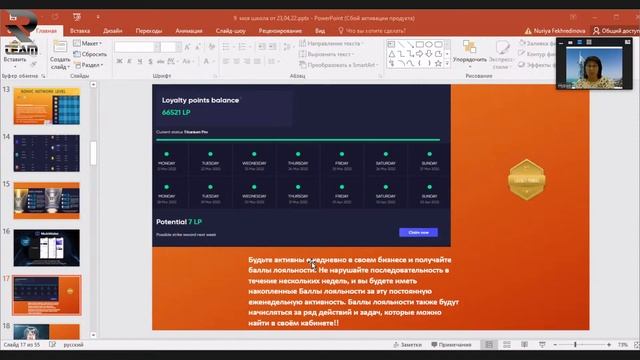Decrease the list indent level

[262, 47]
